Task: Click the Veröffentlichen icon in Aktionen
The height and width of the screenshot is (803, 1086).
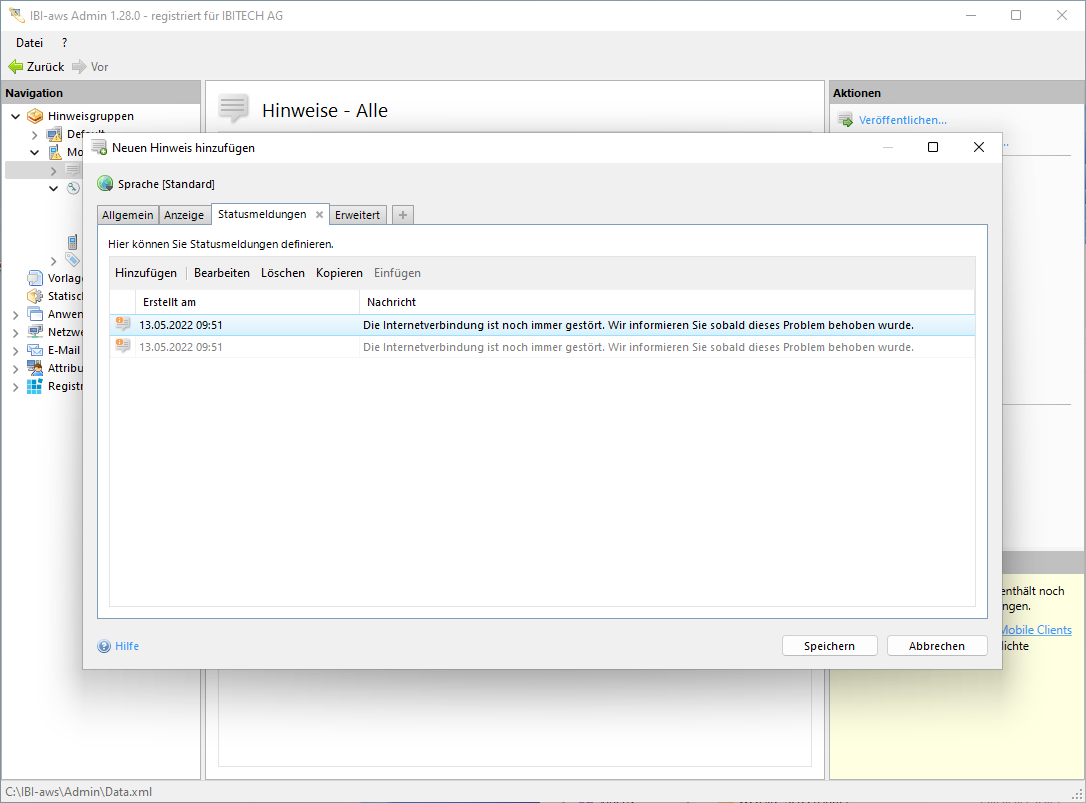Action: coord(845,120)
